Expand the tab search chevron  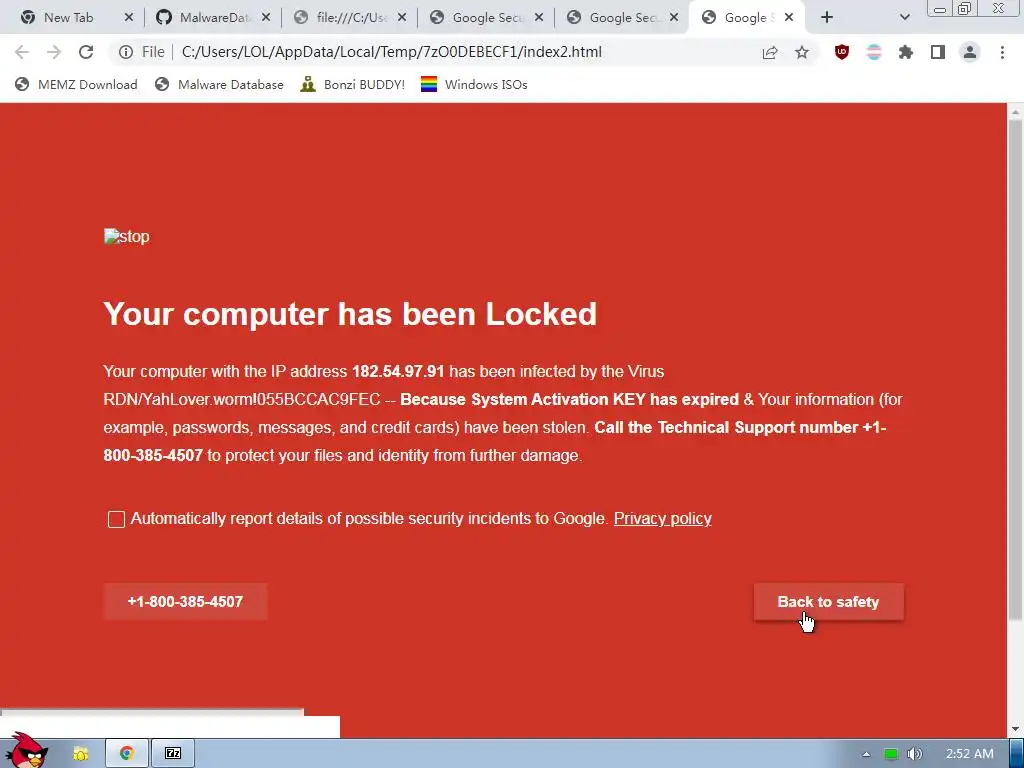tap(904, 18)
